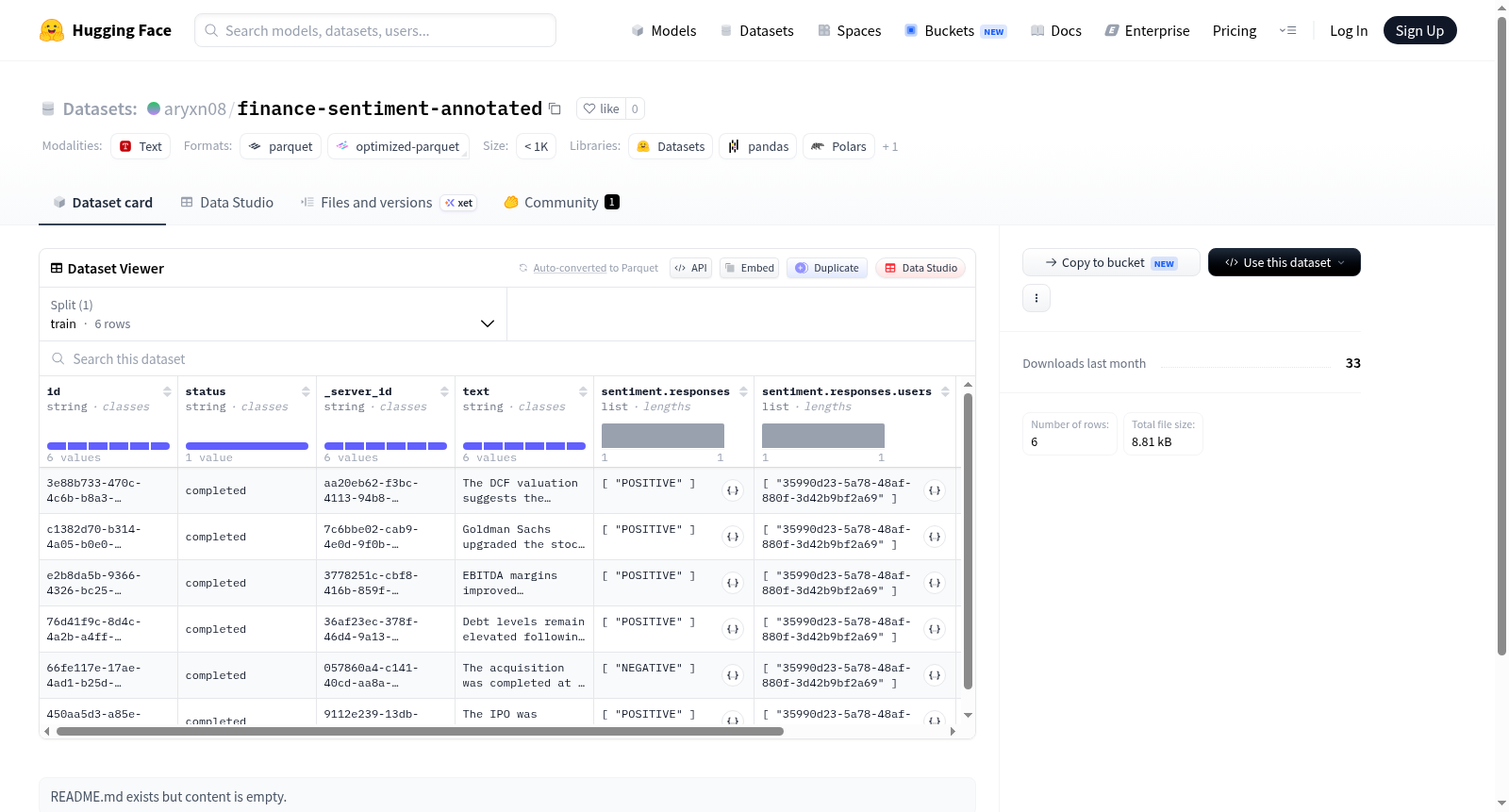Click the table's scroll-right arrow
1509x812 pixels.
coord(953,731)
